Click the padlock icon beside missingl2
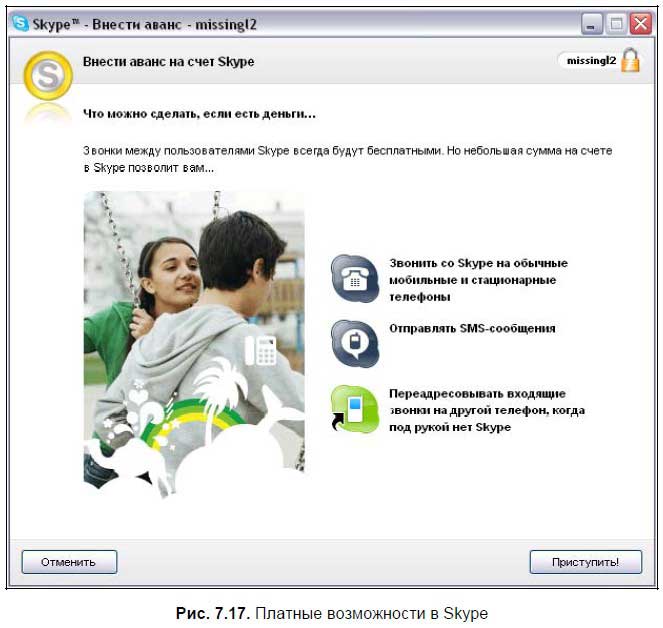This screenshot has width=663, height=628. coord(630,60)
